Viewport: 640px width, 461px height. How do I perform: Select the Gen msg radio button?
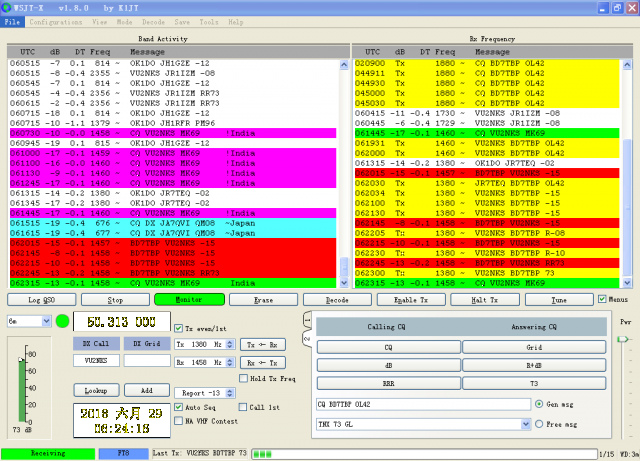(539, 404)
